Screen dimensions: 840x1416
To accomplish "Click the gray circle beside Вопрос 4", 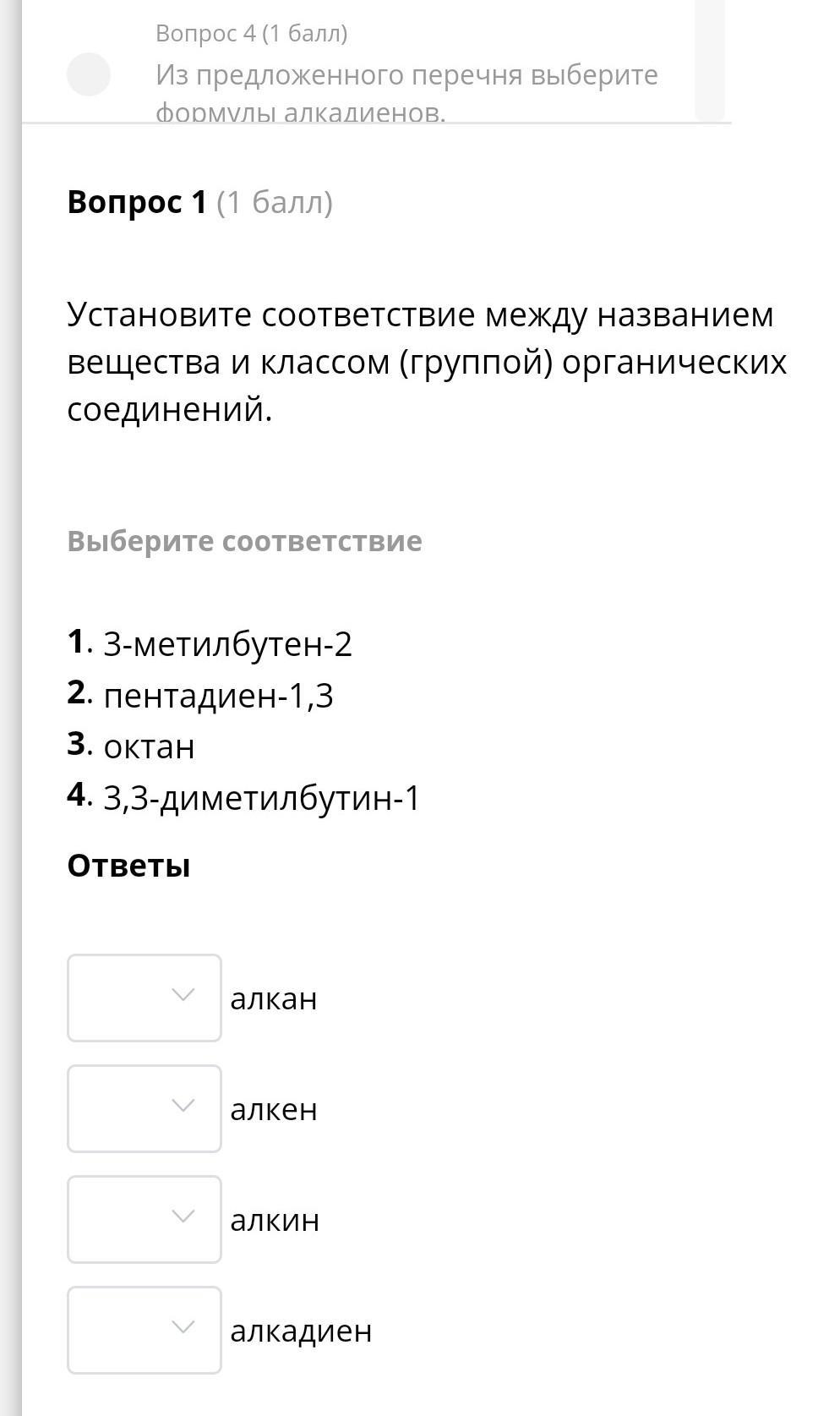I will pos(89,74).
